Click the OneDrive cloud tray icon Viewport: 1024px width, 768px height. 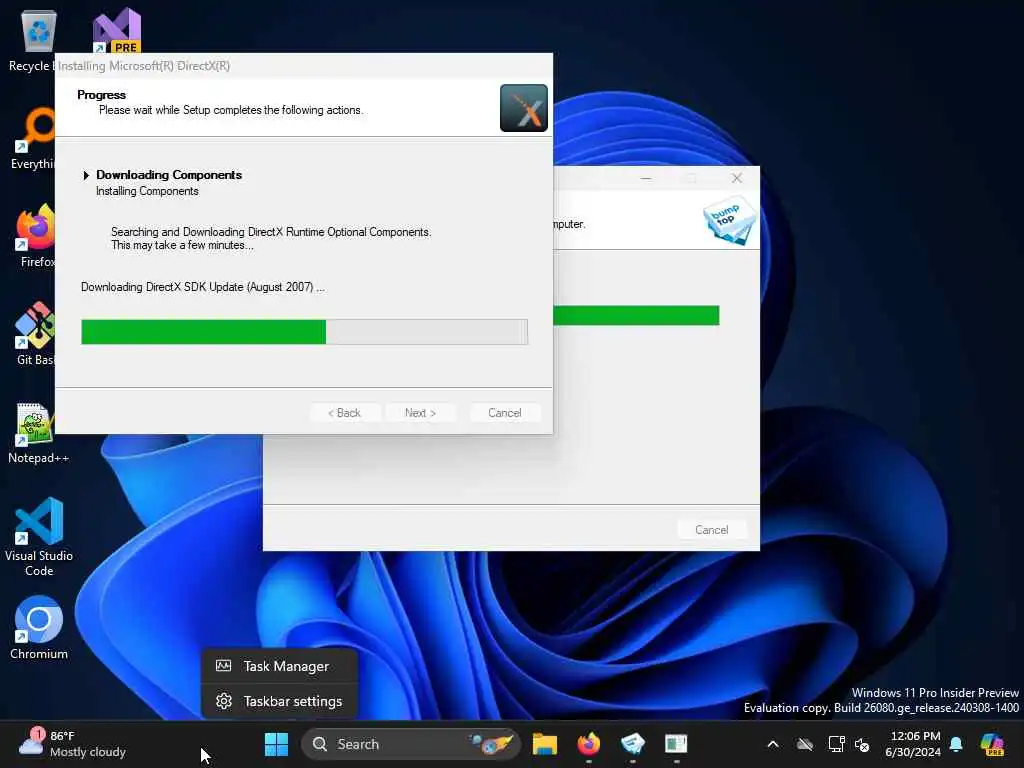pyautogui.click(x=805, y=744)
